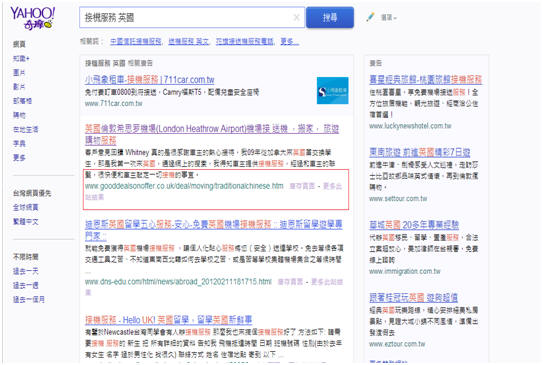Viewport: 543px width, 365px height.
Task: Switch to the 購物 shopping search category
Action: point(19,115)
